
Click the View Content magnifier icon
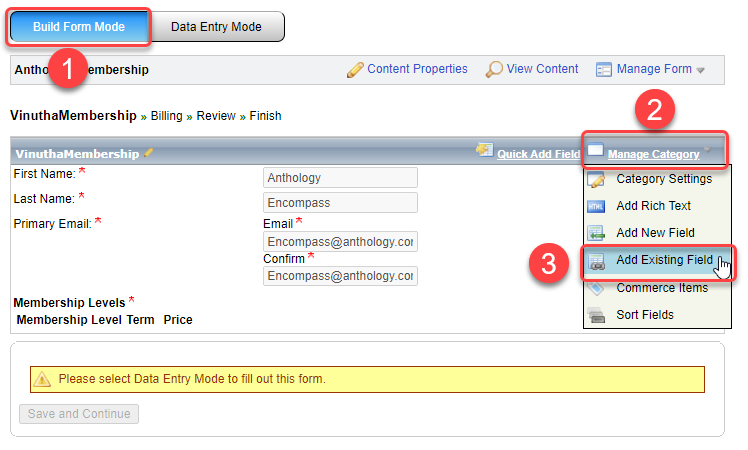pos(494,70)
